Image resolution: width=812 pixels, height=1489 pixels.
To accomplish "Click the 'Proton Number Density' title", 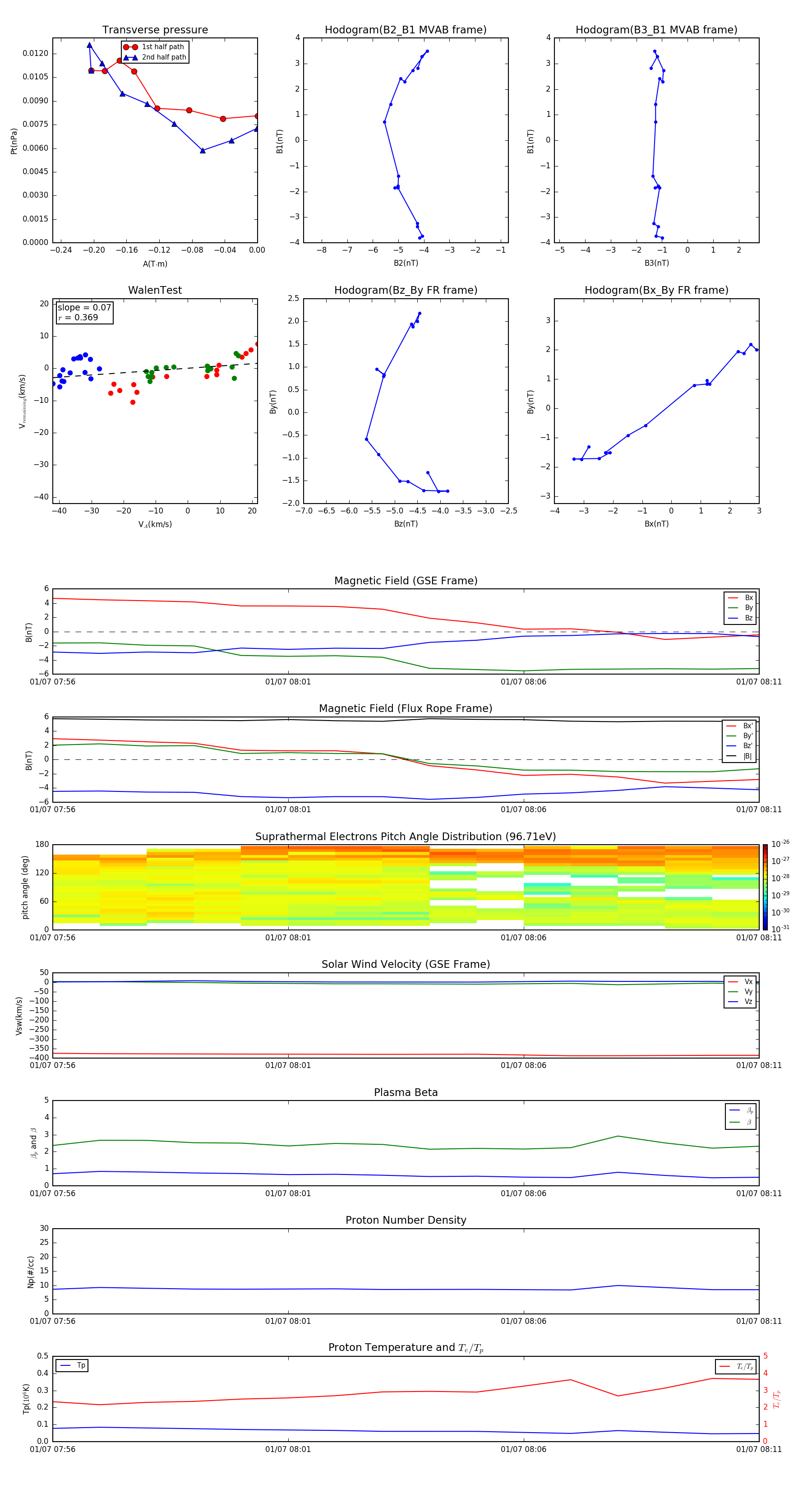I will coord(406,1220).
